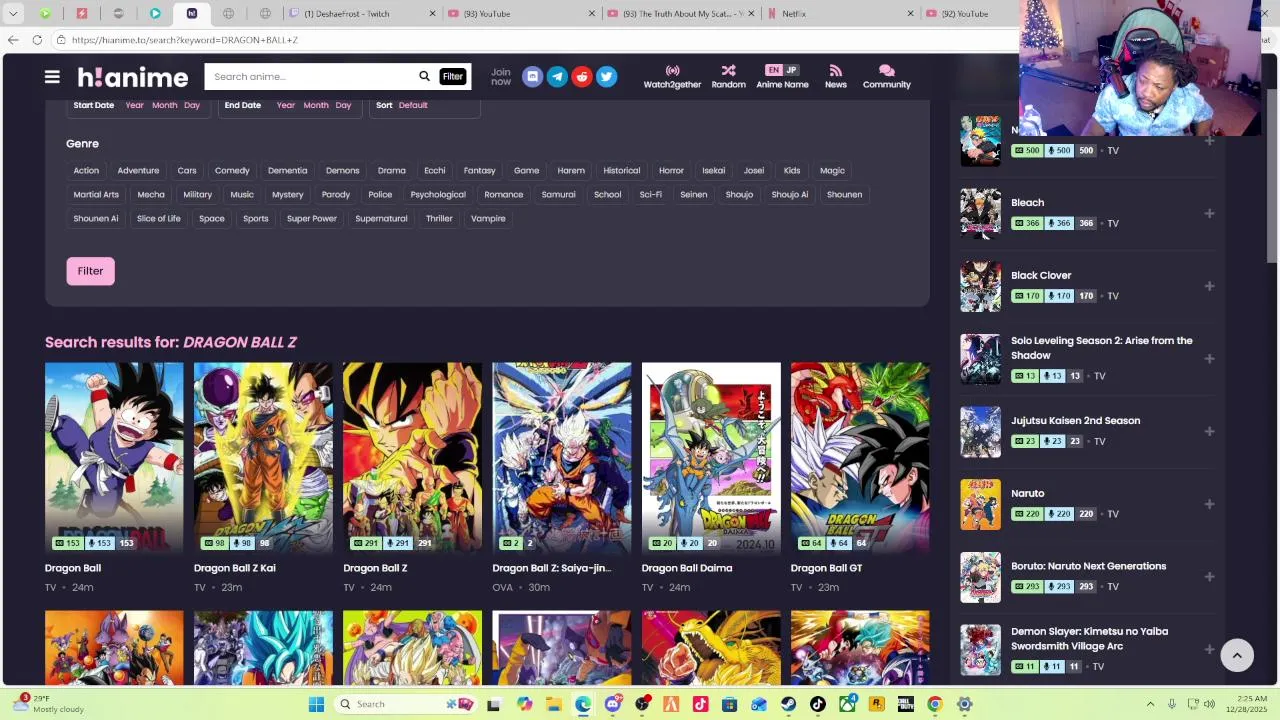Open the Telegram join link icon
Image resolution: width=1280 pixels, height=720 pixels.
pos(557,77)
